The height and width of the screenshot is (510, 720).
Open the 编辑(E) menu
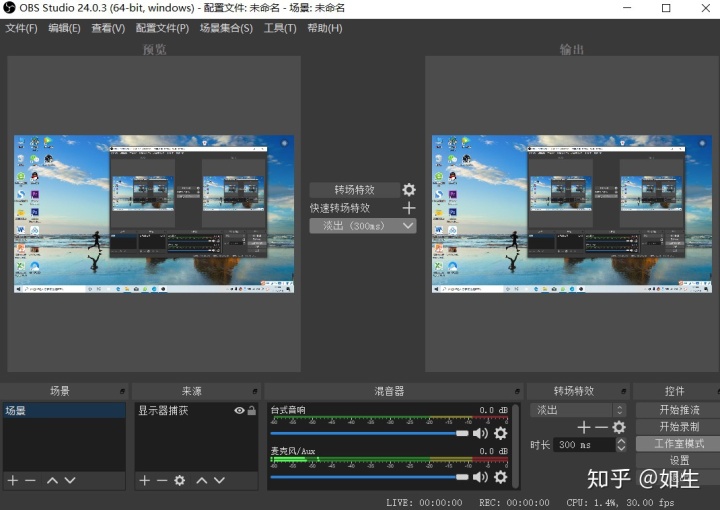point(64,28)
